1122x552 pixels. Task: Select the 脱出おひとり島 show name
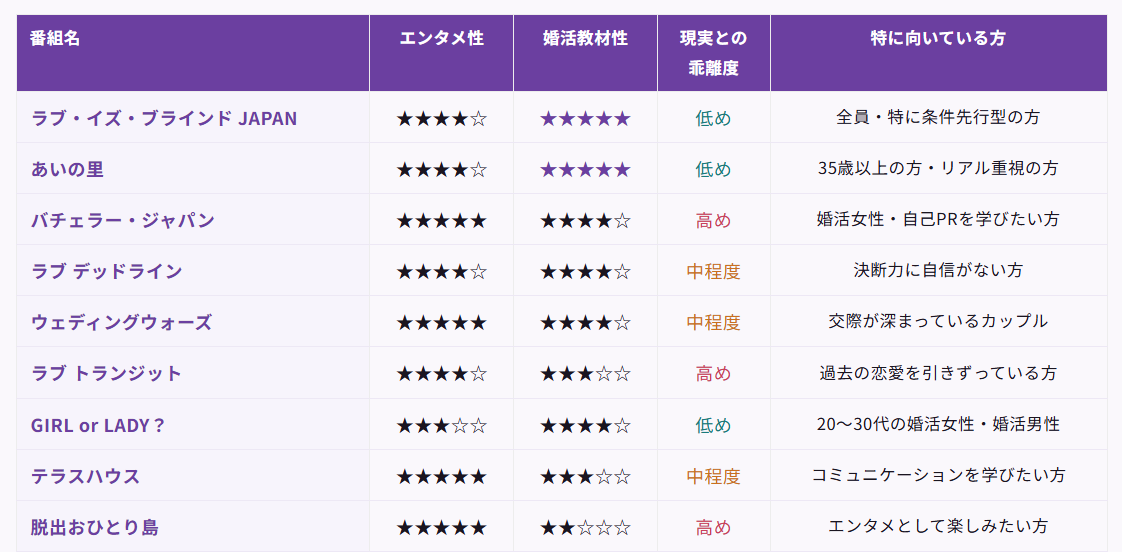pos(95,526)
